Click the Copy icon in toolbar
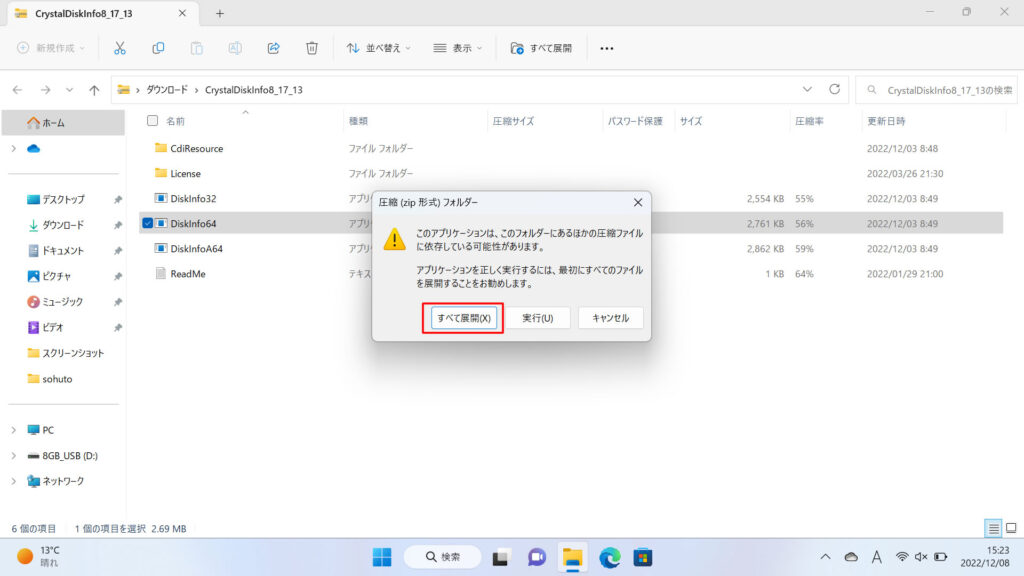The image size is (1024, 576). click(x=158, y=48)
